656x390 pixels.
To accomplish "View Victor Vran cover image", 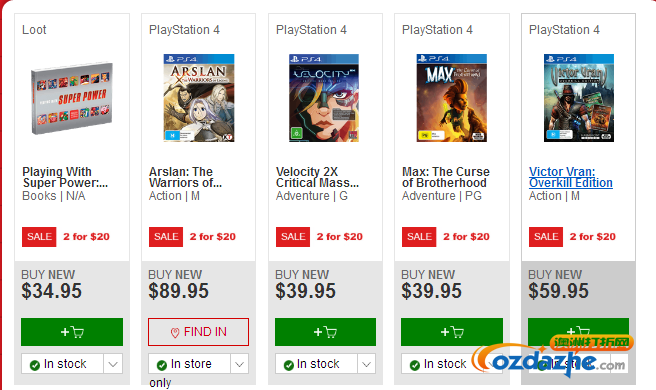I will point(579,98).
